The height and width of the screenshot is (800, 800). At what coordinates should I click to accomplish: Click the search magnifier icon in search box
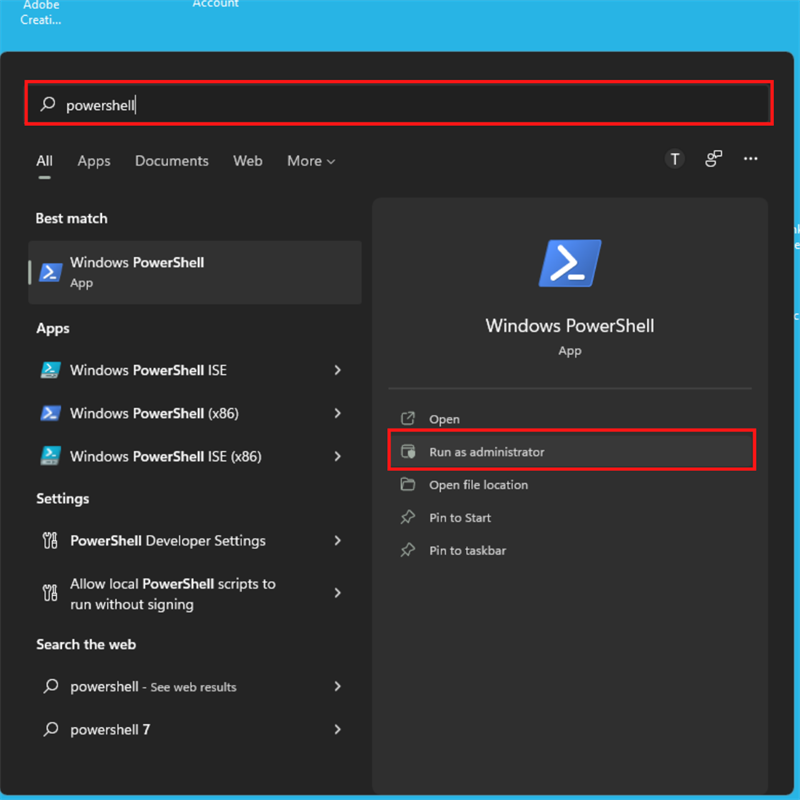(x=48, y=104)
